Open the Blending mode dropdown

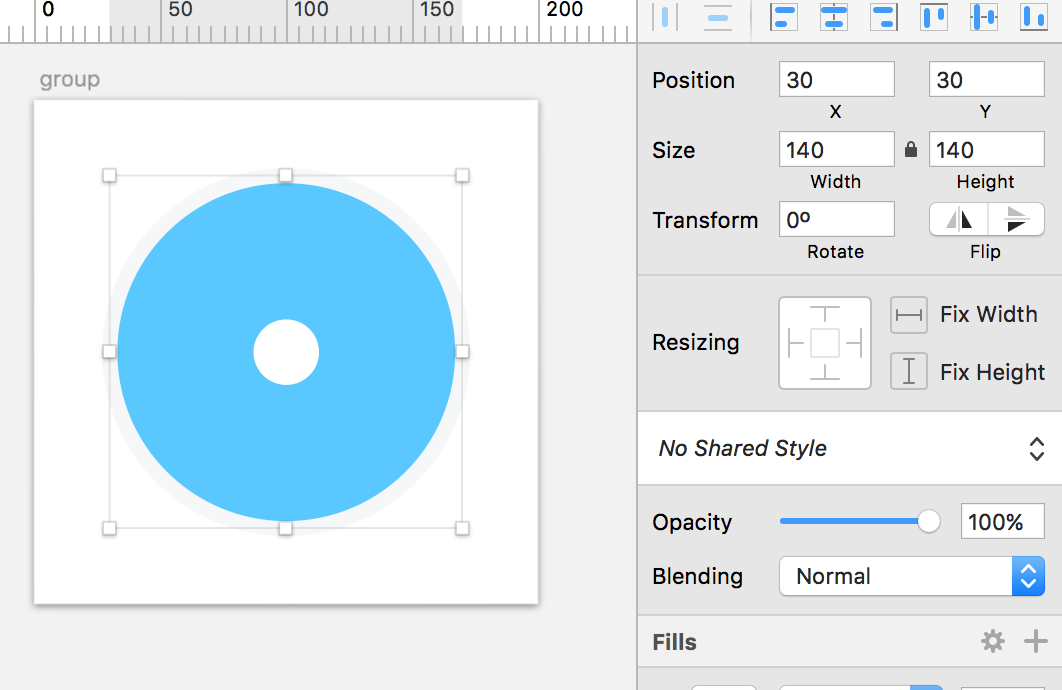click(x=911, y=576)
